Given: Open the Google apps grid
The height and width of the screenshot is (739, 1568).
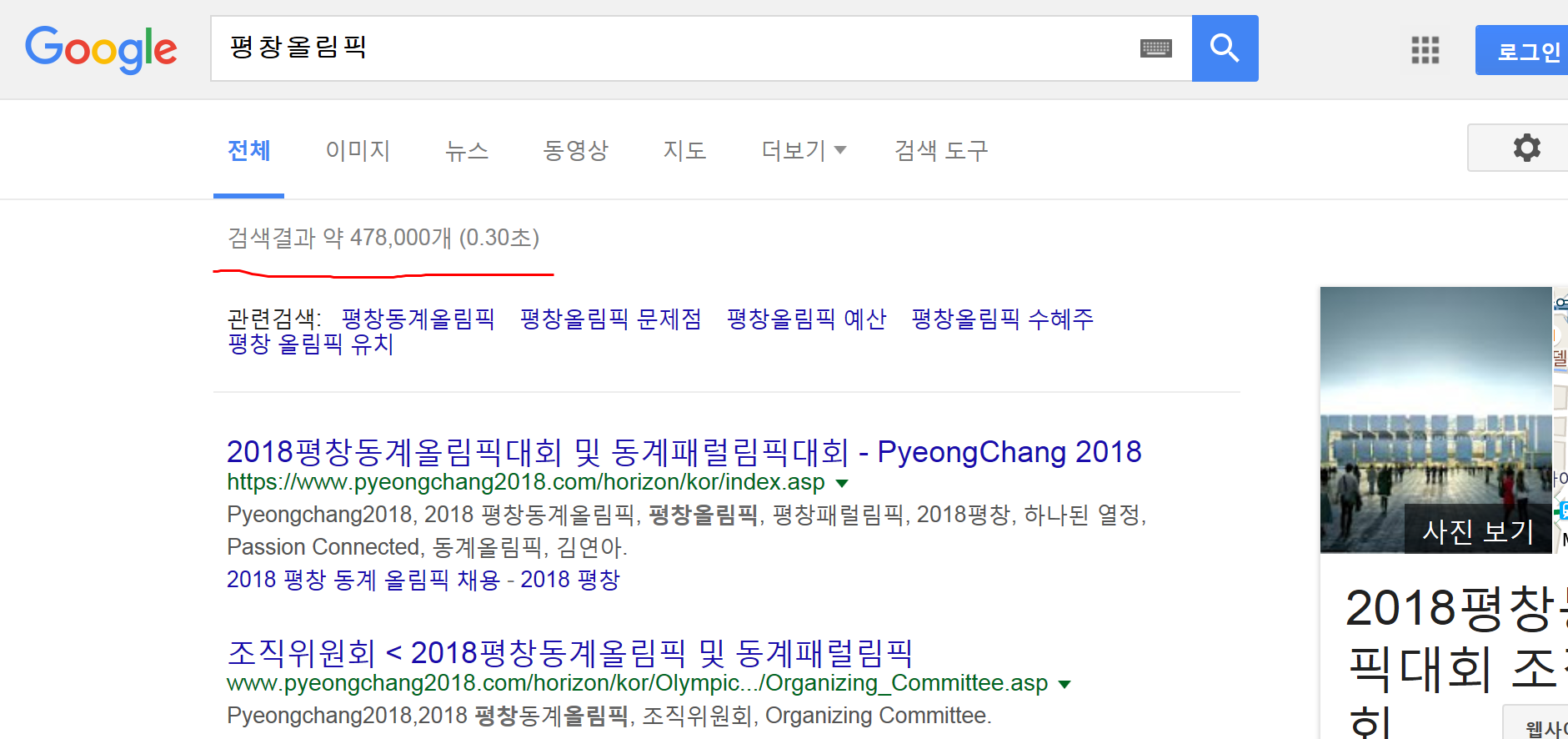Looking at the screenshot, I should [1425, 50].
